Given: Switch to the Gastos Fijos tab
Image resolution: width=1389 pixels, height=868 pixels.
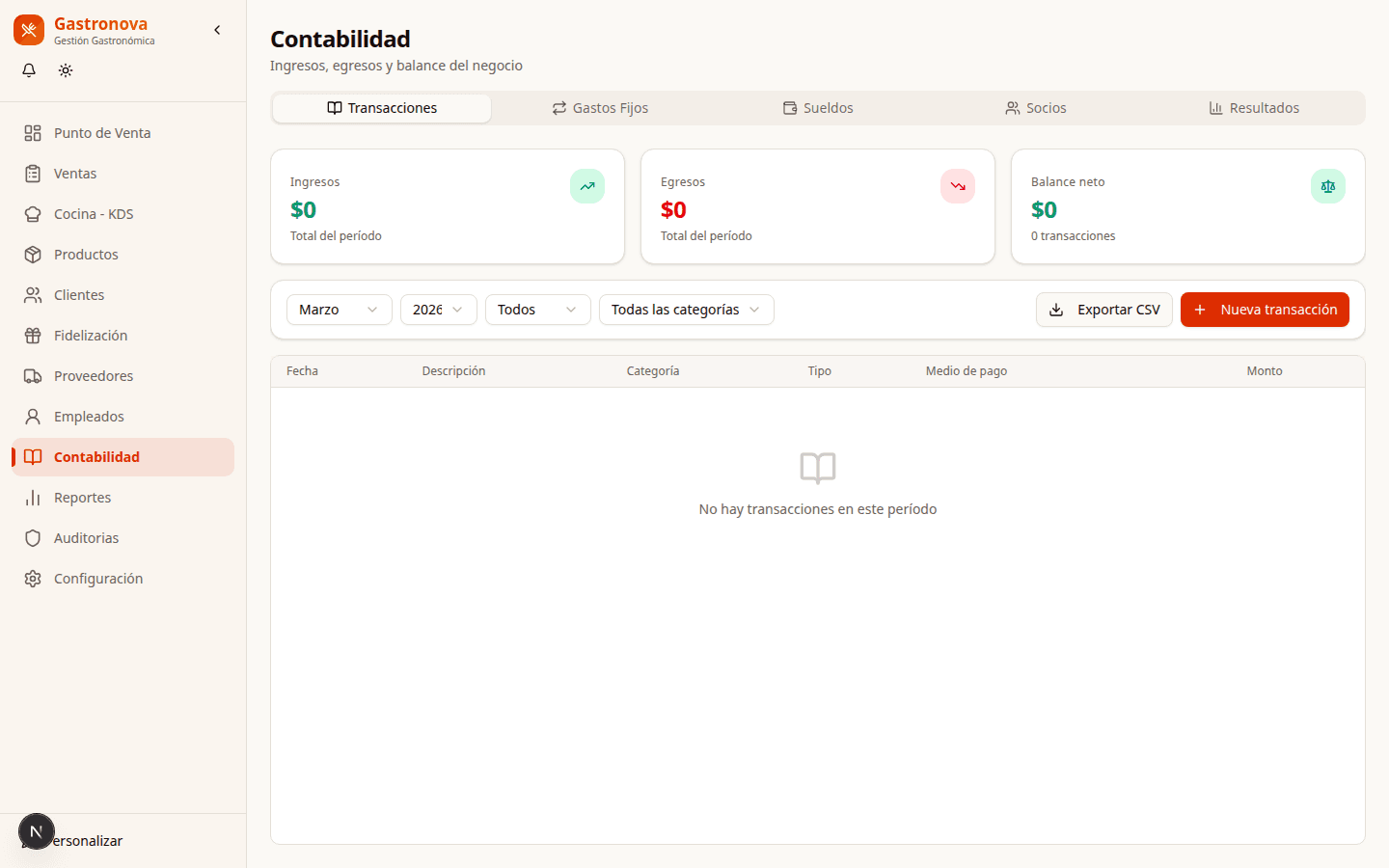Looking at the screenshot, I should [x=600, y=108].
